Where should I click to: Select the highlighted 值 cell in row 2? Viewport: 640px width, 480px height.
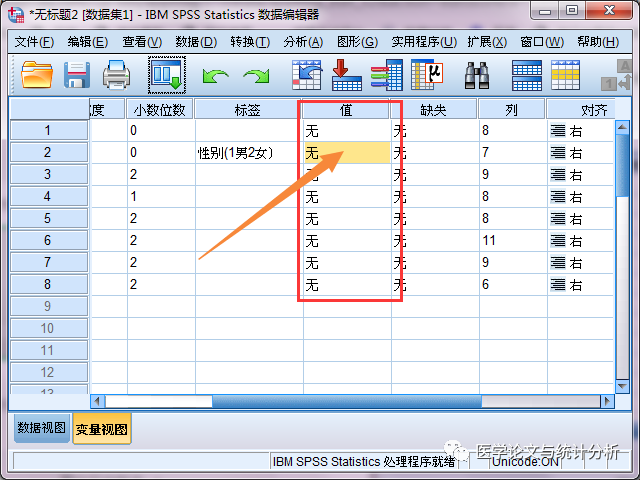coord(347,153)
